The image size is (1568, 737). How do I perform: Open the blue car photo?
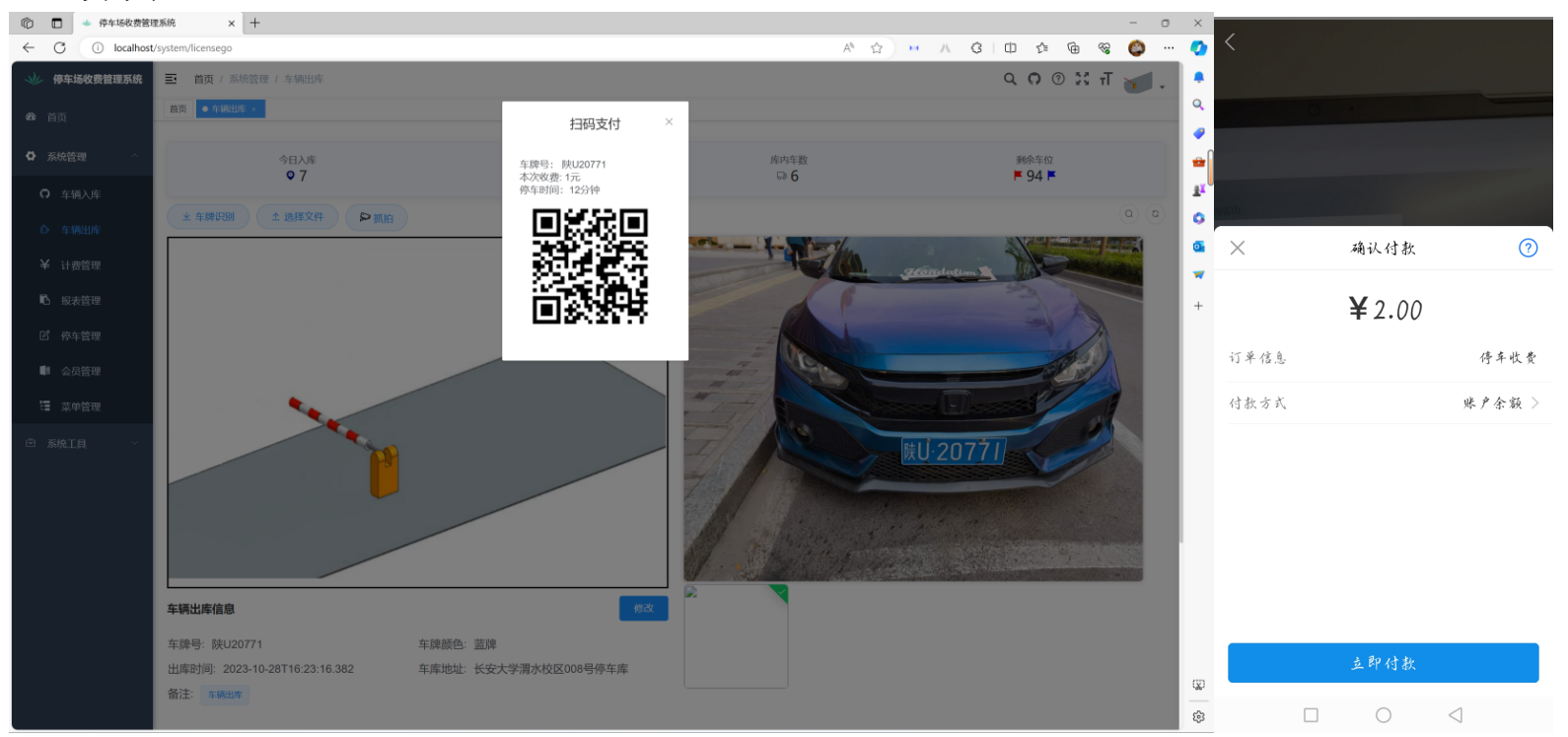(913, 408)
